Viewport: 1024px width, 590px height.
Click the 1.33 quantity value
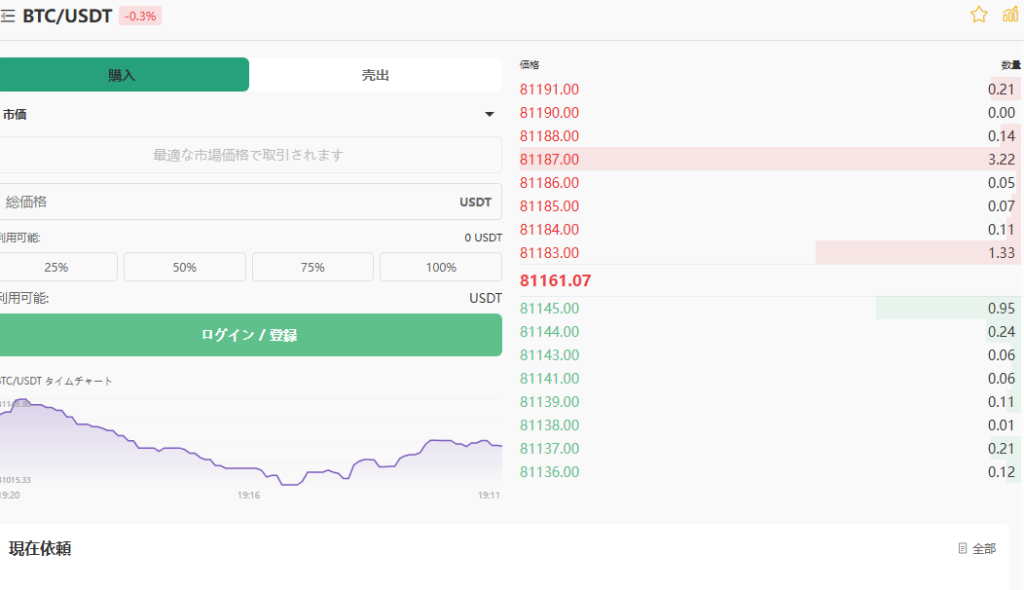(1001, 253)
